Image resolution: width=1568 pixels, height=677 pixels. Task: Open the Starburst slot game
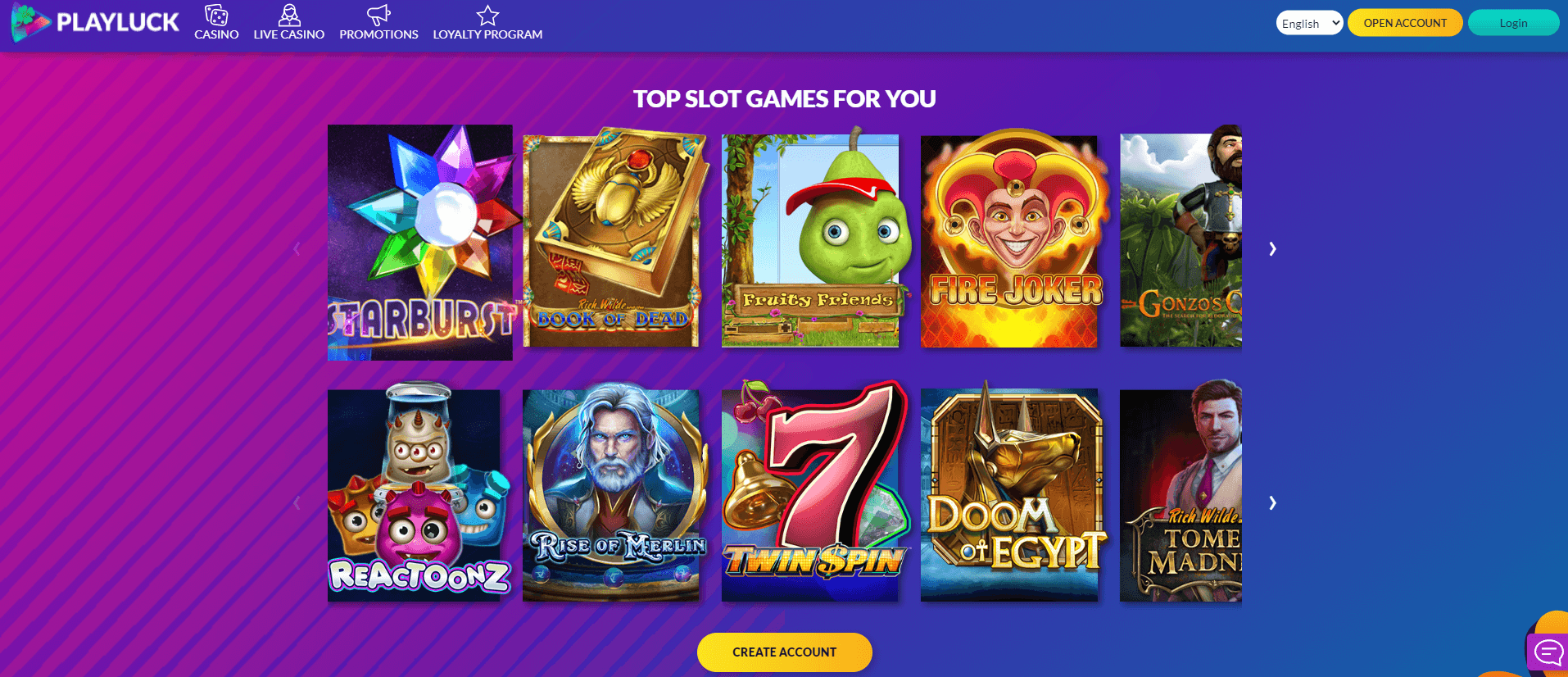click(x=420, y=243)
